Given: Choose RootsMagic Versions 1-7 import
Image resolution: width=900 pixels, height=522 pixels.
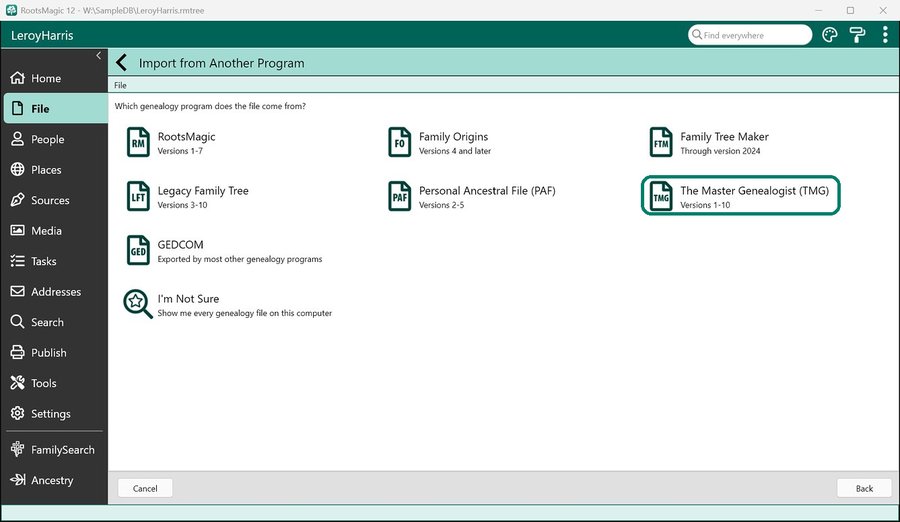Looking at the screenshot, I should pos(171,142).
